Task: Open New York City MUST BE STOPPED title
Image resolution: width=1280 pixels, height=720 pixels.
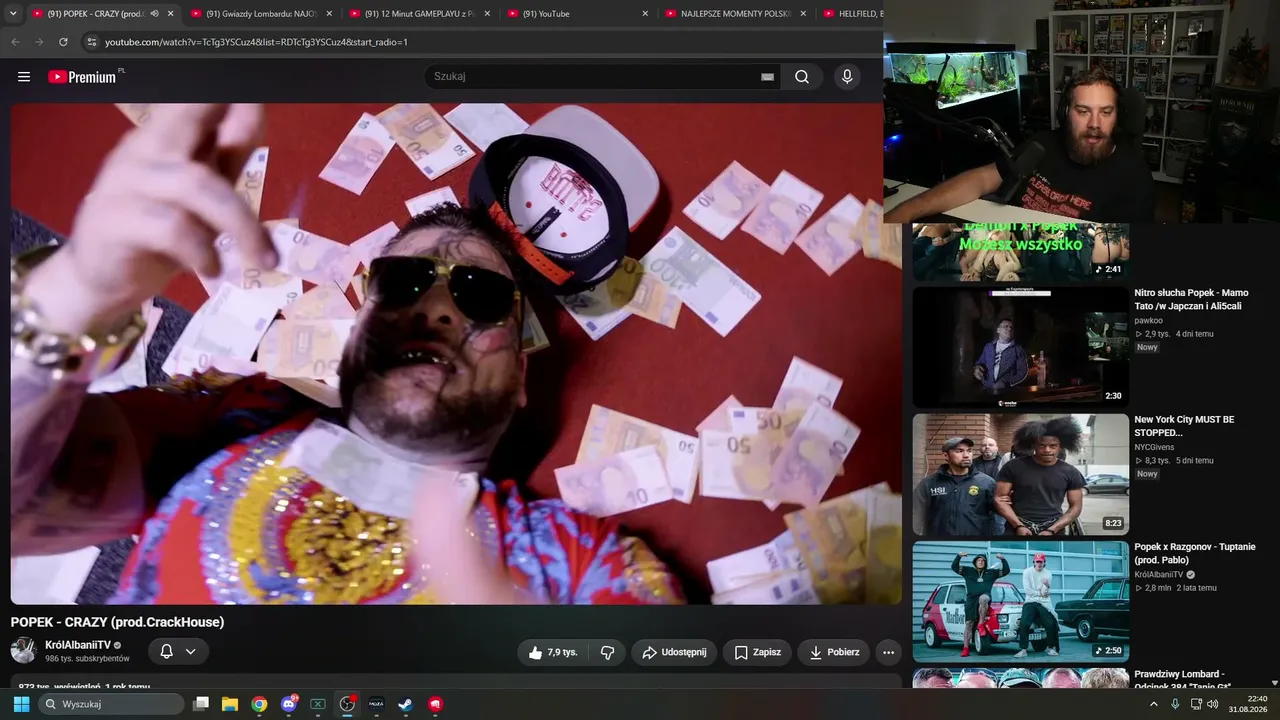Action: coord(1184,426)
